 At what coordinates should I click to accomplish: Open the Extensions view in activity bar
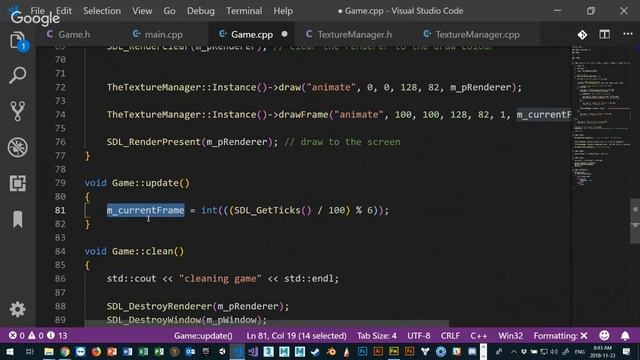click(x=18, y=183)
